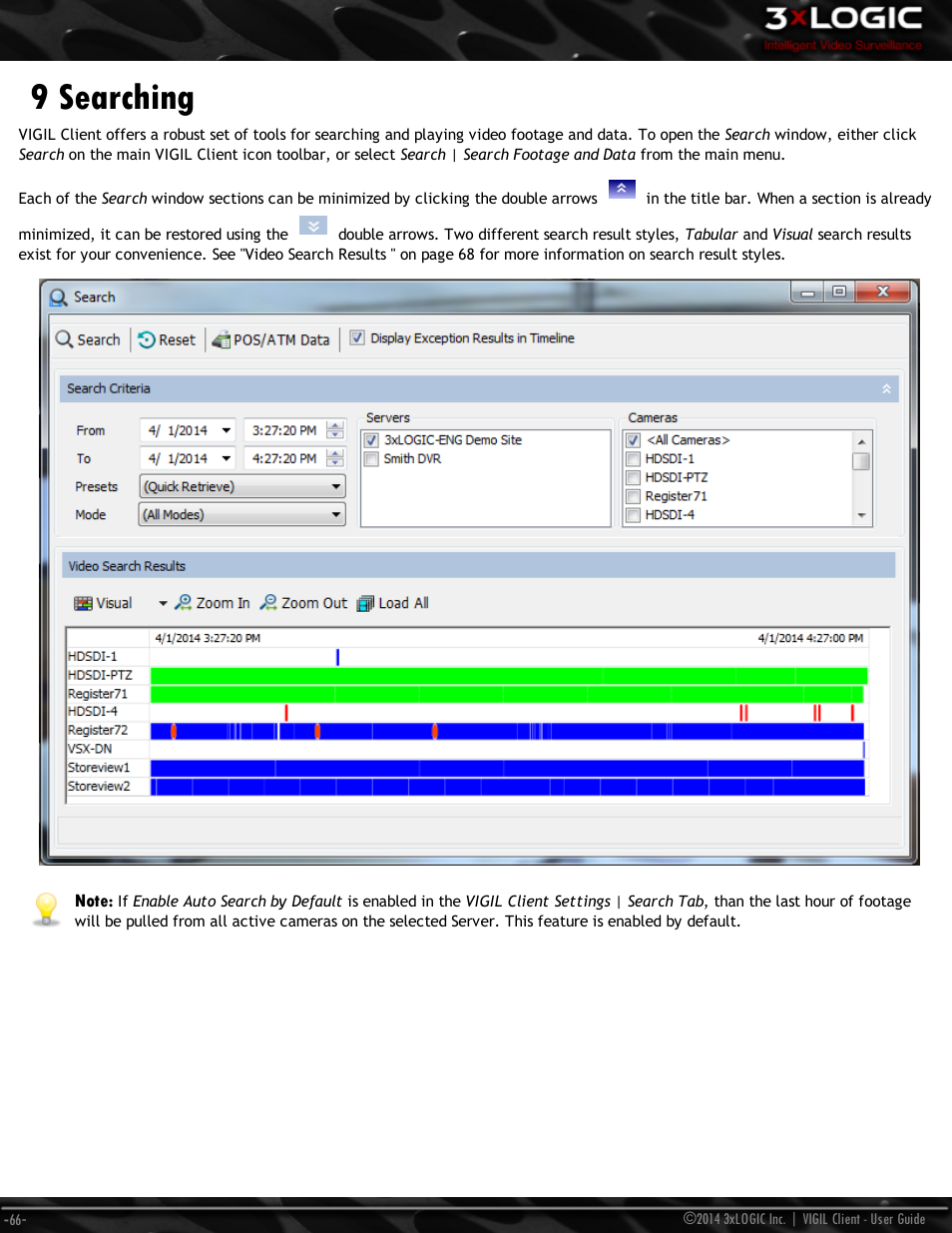Click the To time field 4:27:20 PM

pyautogui.click(x=284, y=458)
